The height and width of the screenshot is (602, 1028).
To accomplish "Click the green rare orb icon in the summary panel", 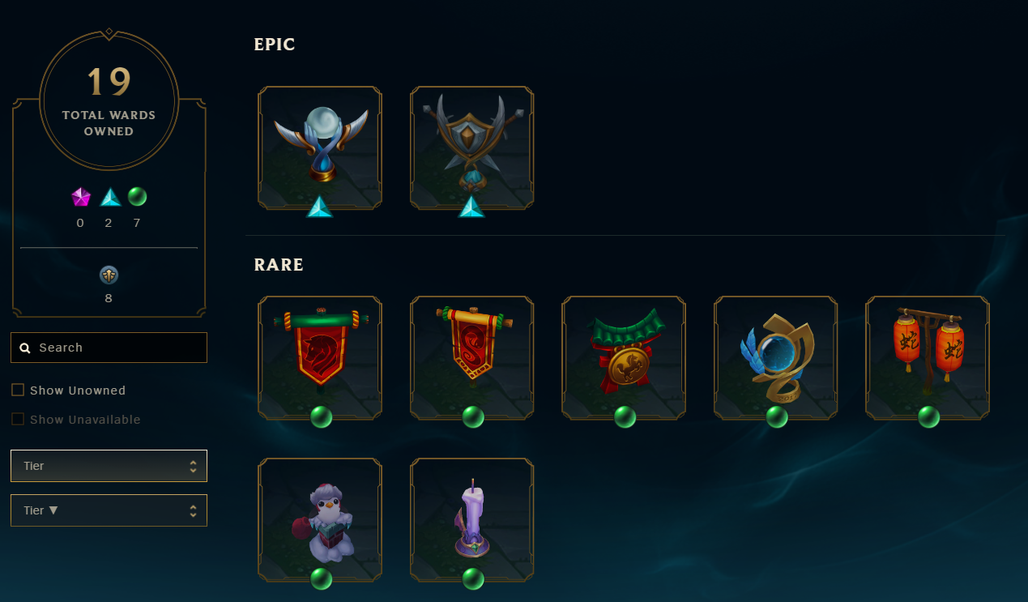I will (137, 196).
